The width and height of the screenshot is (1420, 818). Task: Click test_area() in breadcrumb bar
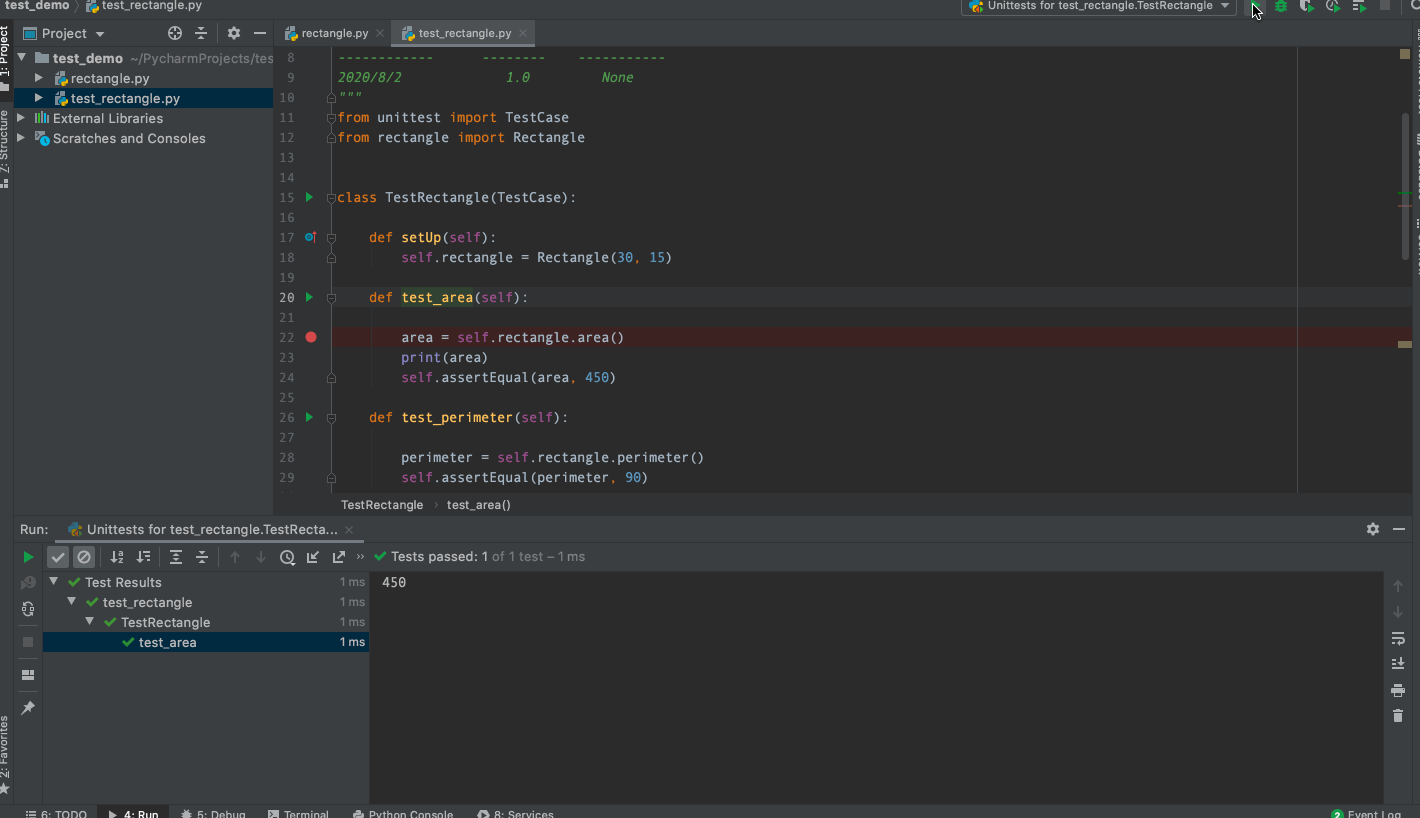point(479,505)
